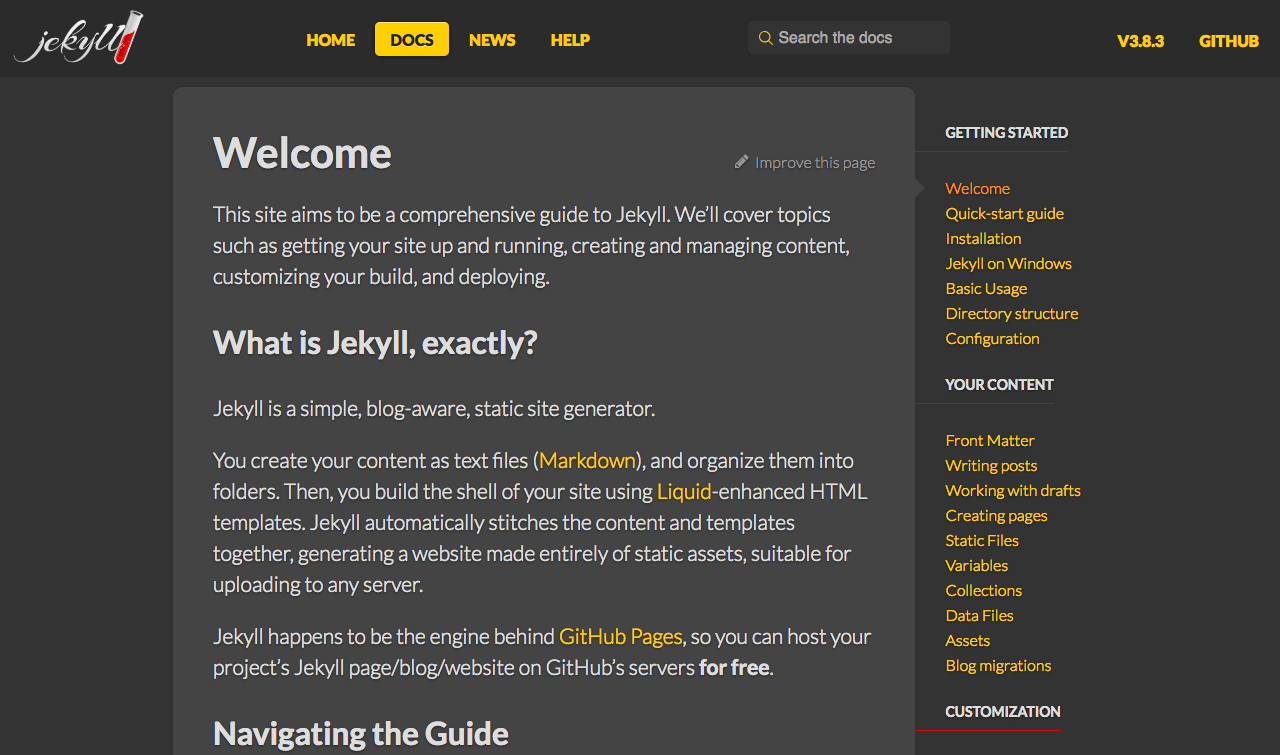Image resolution: width=1280 pixels, height=755 pixels.
Task: Open Jekyll on Windows page
Action: [x=1009, y=263]
